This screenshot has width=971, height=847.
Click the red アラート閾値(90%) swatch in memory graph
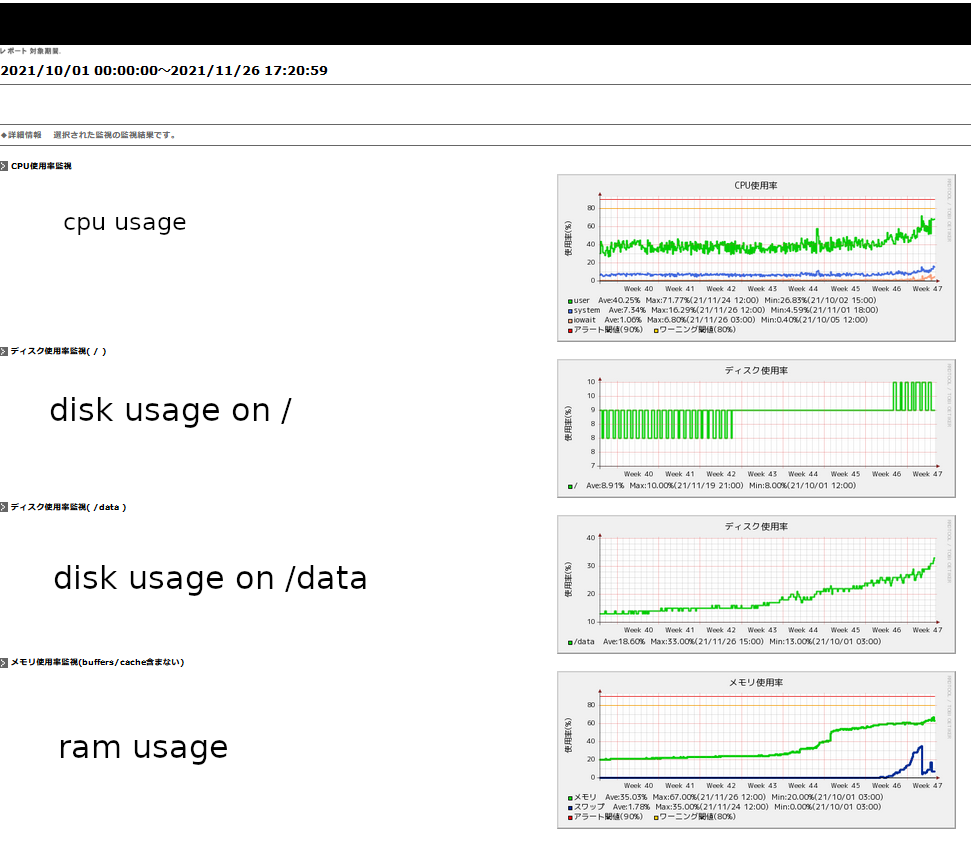(570, 818)
